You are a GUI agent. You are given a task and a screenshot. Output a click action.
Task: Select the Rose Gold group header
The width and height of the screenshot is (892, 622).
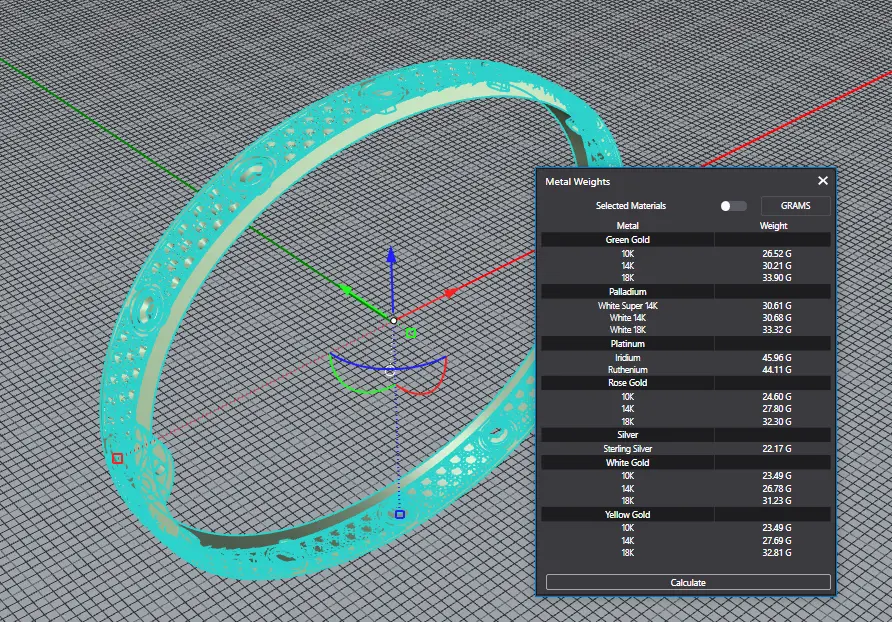[x=686, y=382]
